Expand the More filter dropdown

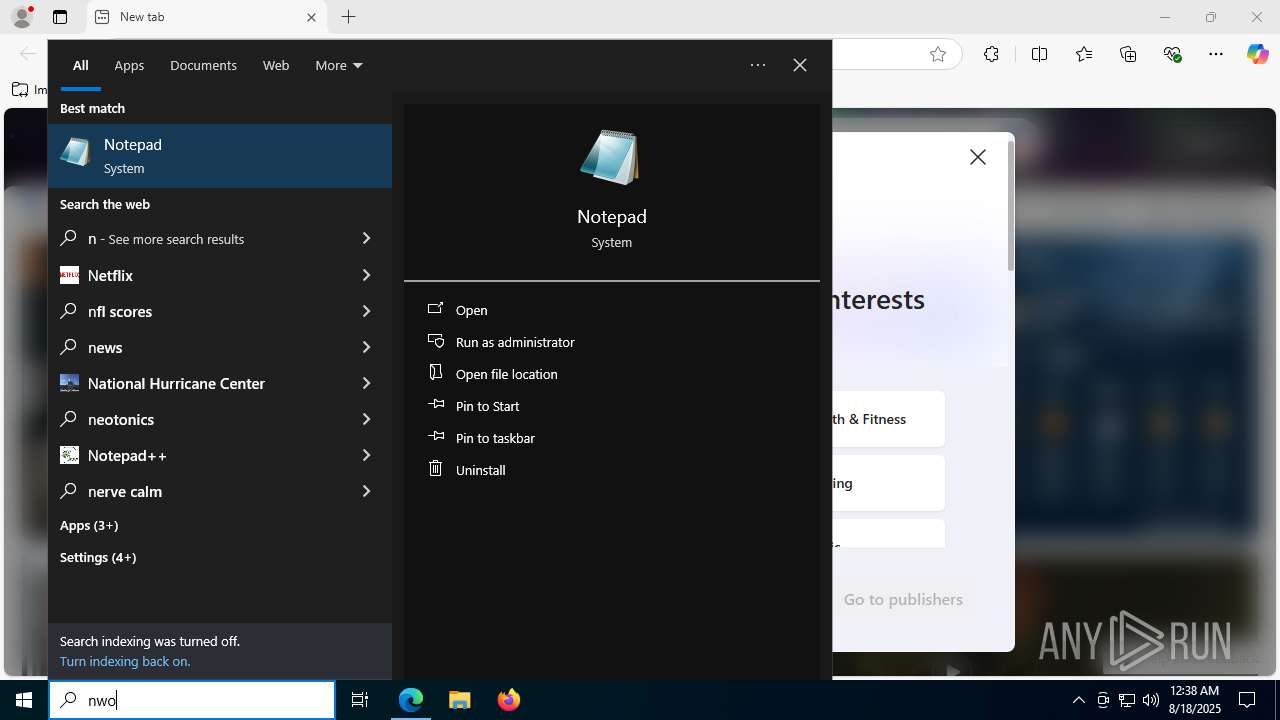pyautogui.click(x=339, y=65)
